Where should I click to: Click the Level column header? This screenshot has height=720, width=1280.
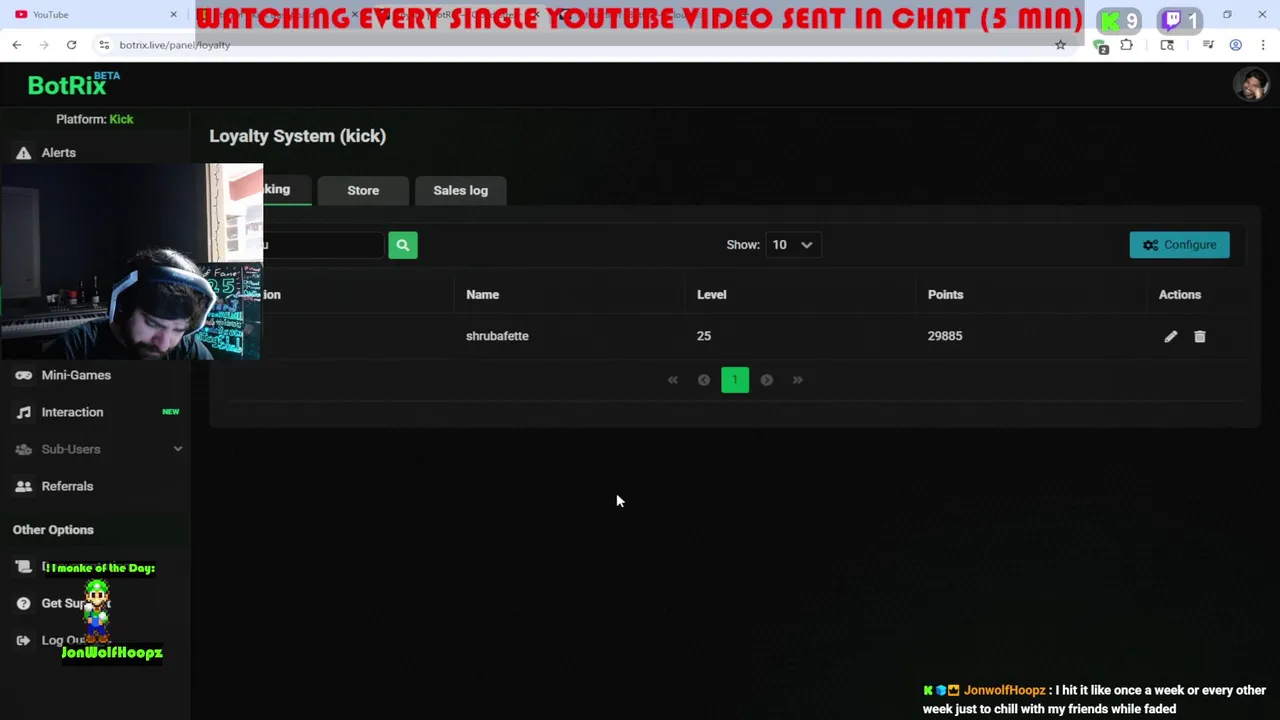[711, 295]
